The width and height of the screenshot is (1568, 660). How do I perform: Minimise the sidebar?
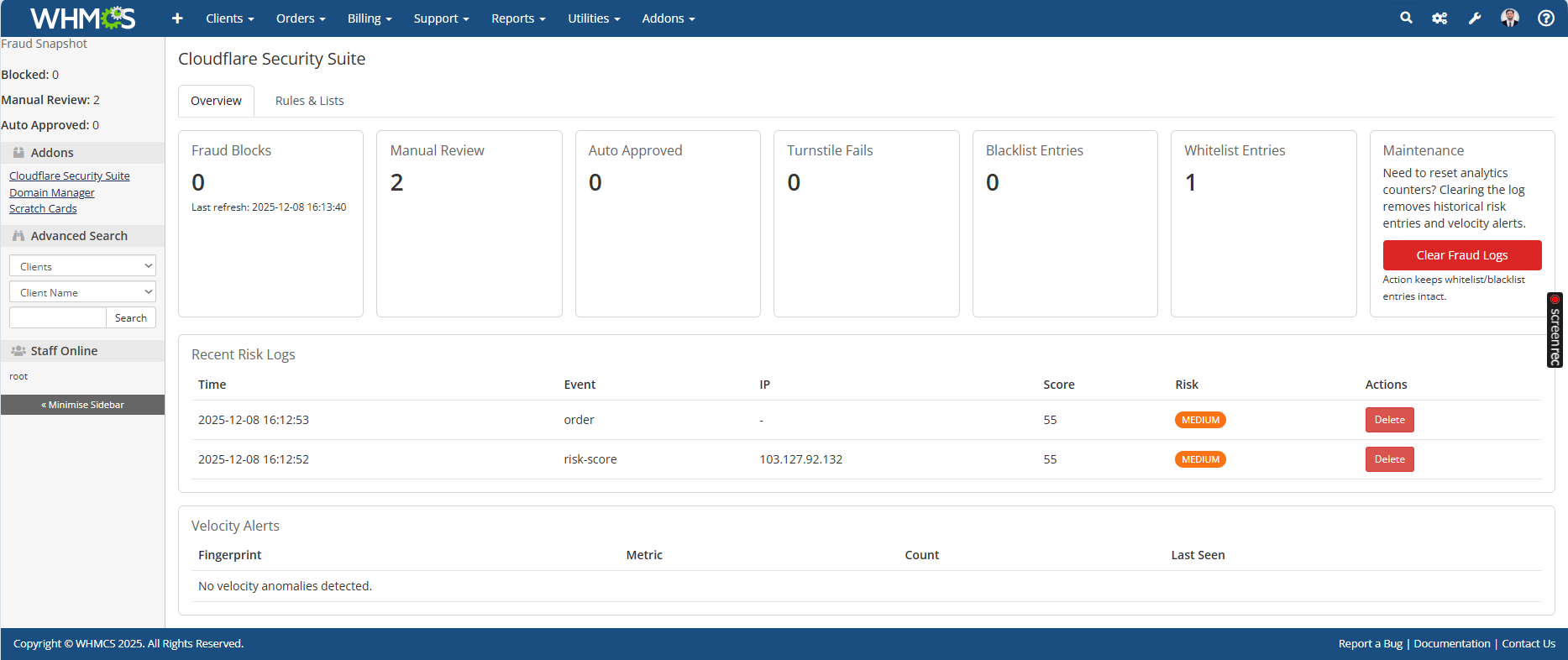point(82,405)
